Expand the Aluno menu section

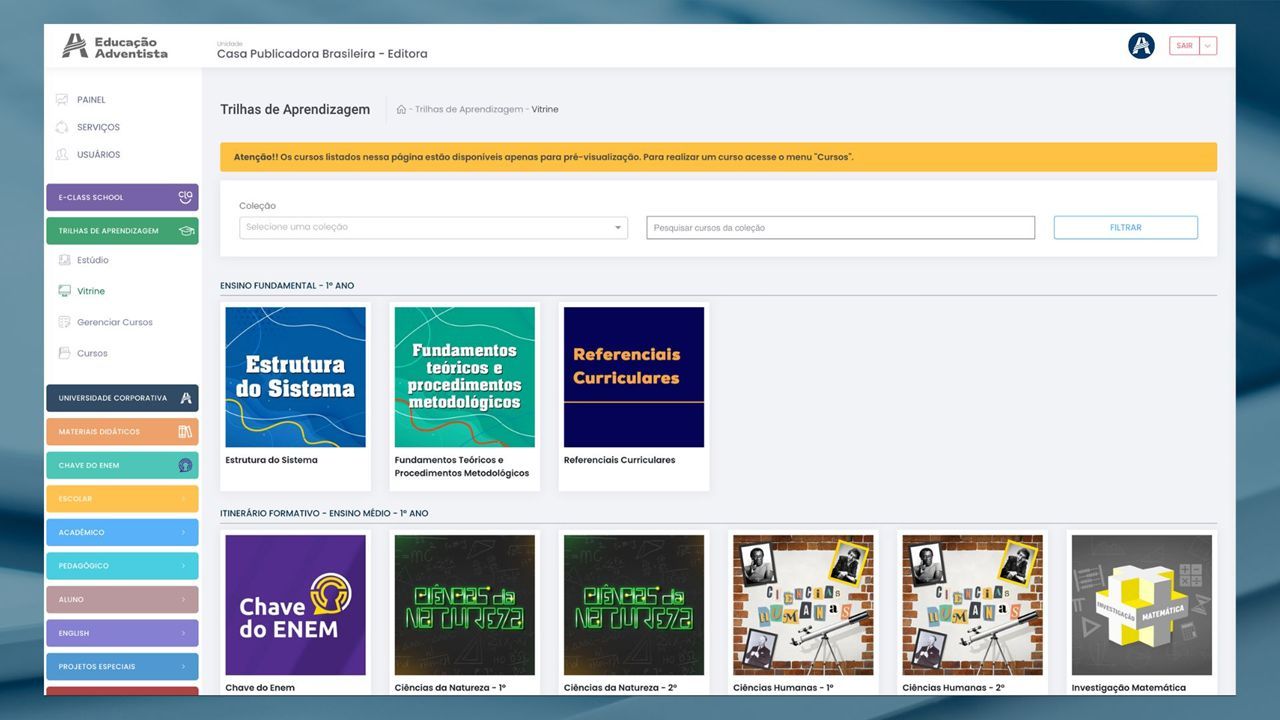coord(122,599)
